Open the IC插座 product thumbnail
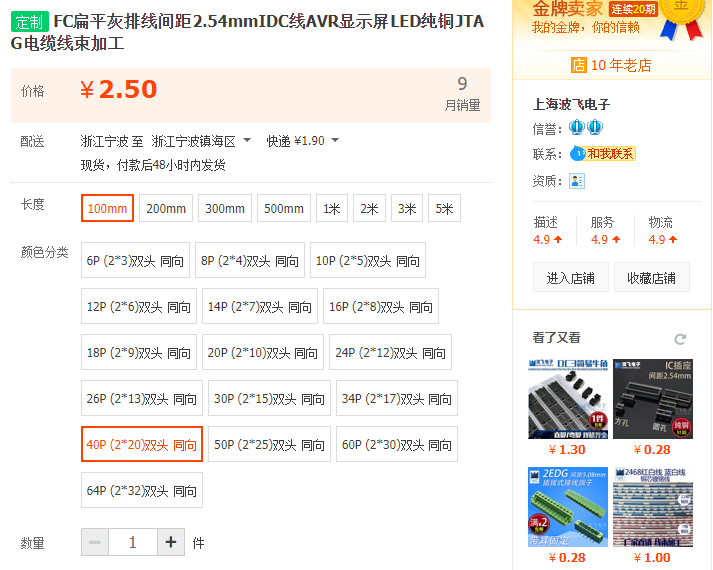713x570 pixels. (653, 399)
